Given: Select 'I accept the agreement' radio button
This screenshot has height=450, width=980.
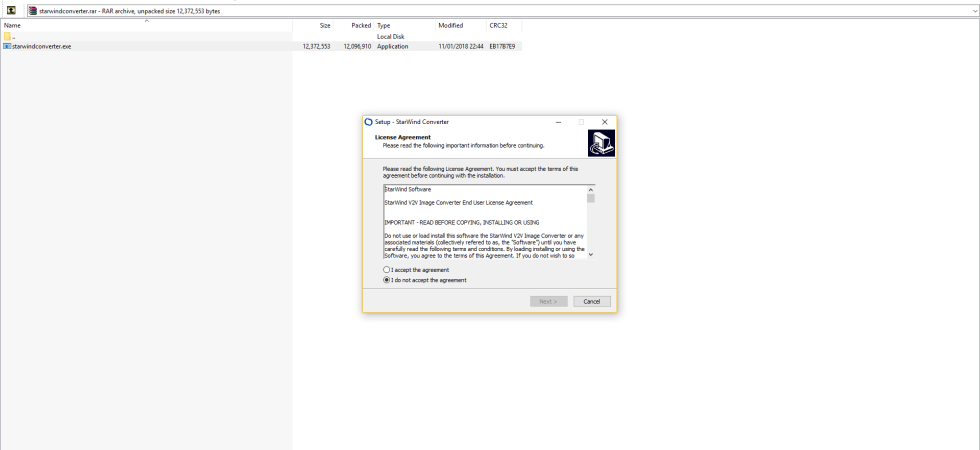Looking at the screenshot, I should point(386,270).
